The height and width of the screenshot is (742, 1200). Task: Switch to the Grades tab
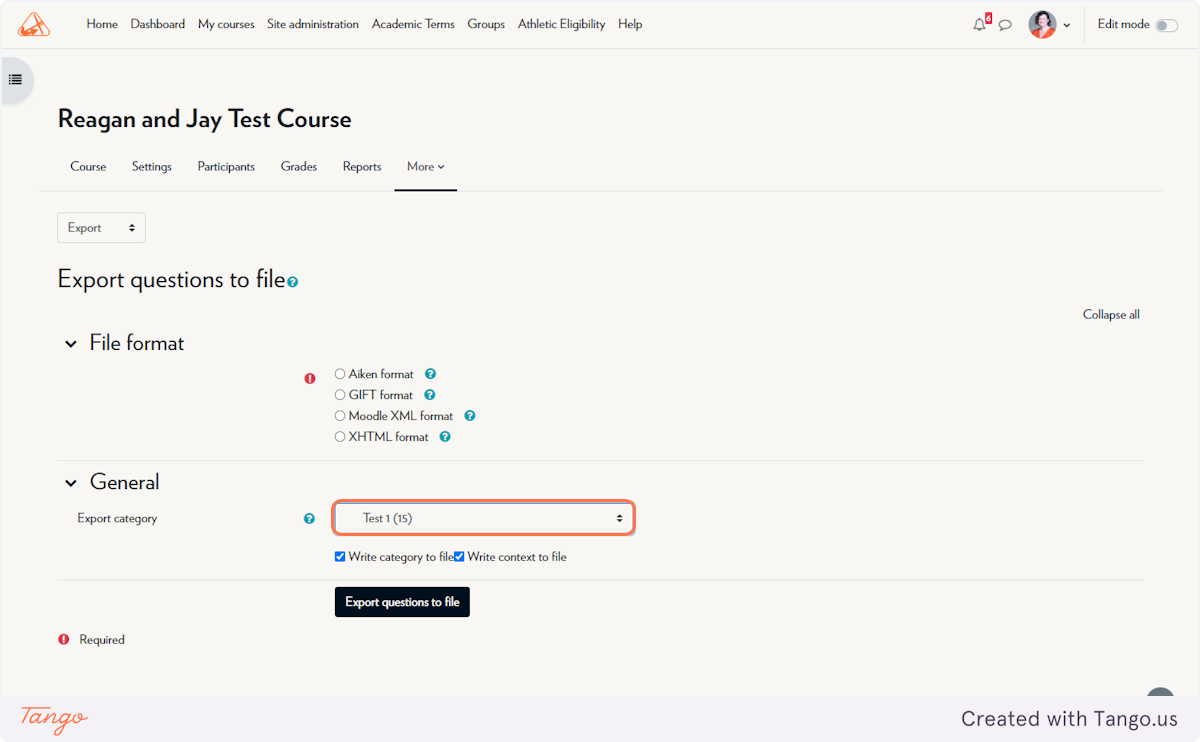(299, 167)
